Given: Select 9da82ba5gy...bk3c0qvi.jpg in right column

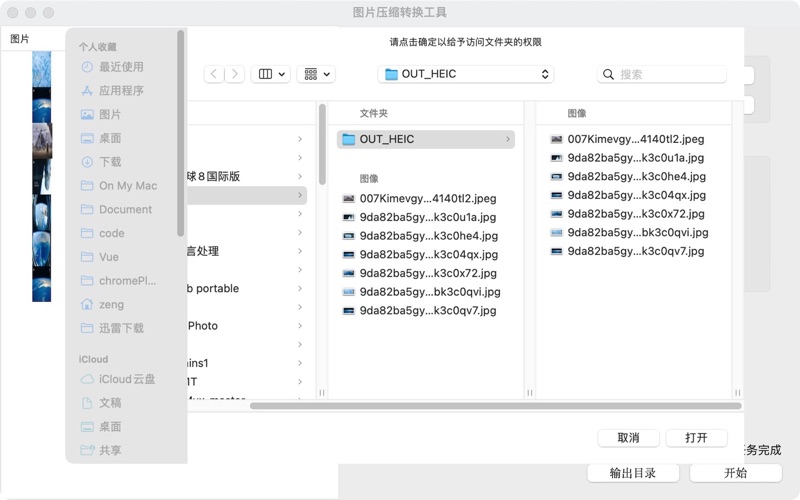Looking at the screenshot, I should [637, 232].
